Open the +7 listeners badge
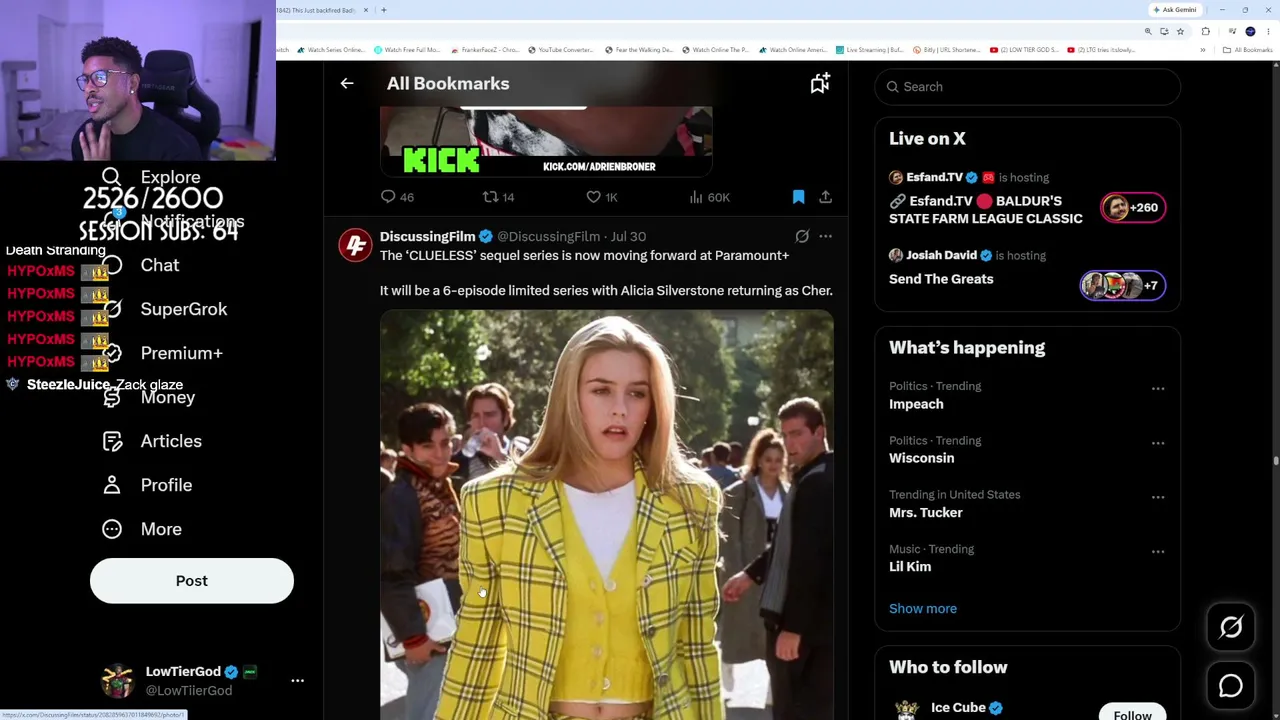The image size is (1280, 720). point(1122,286)
